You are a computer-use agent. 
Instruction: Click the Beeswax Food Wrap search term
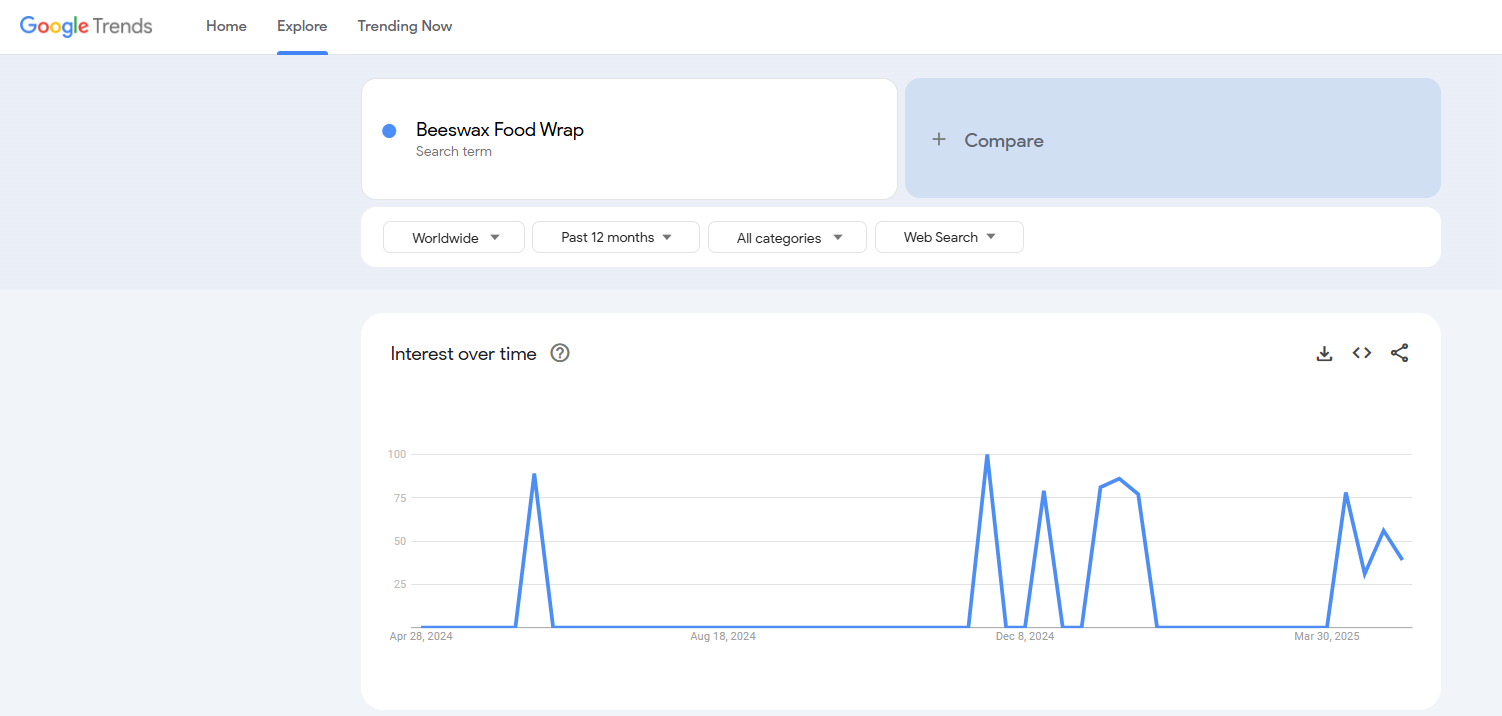(x=500, y=129)
